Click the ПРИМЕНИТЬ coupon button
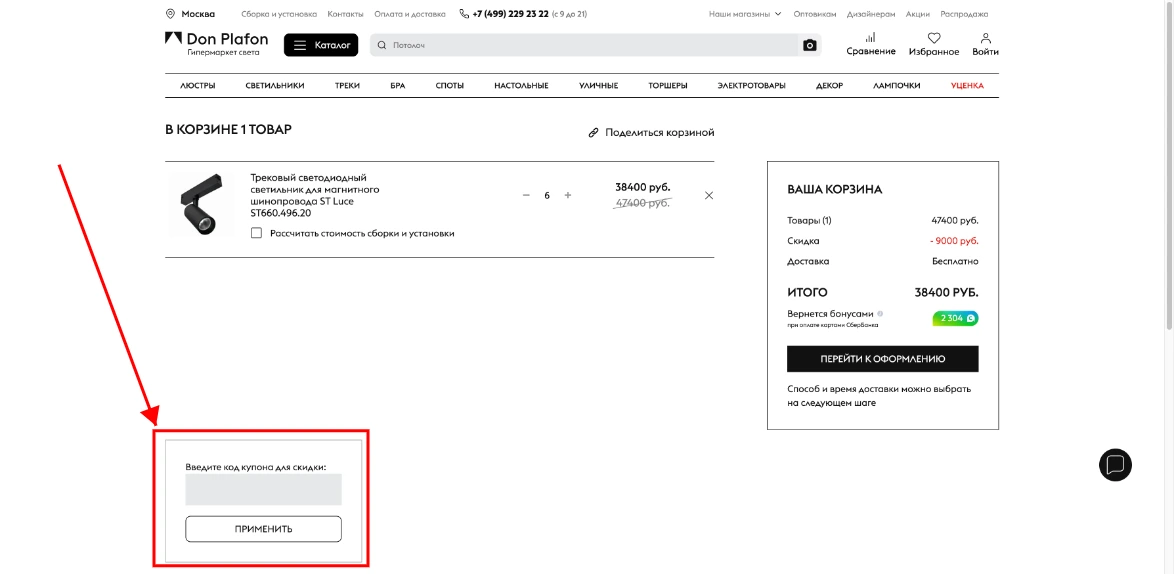The height and width of the screenshot is (574, 1174). coord(264,529)
